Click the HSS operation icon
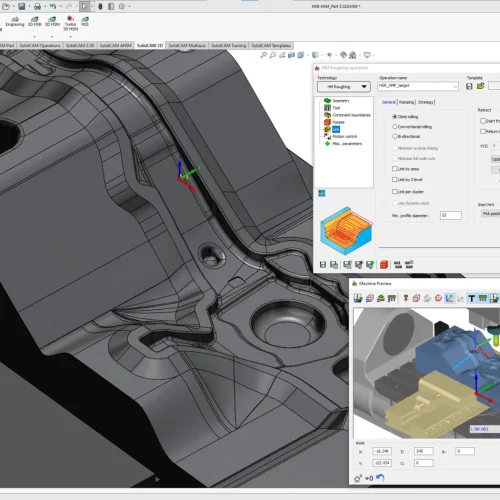The image size is (500, 500). [85, 22]
